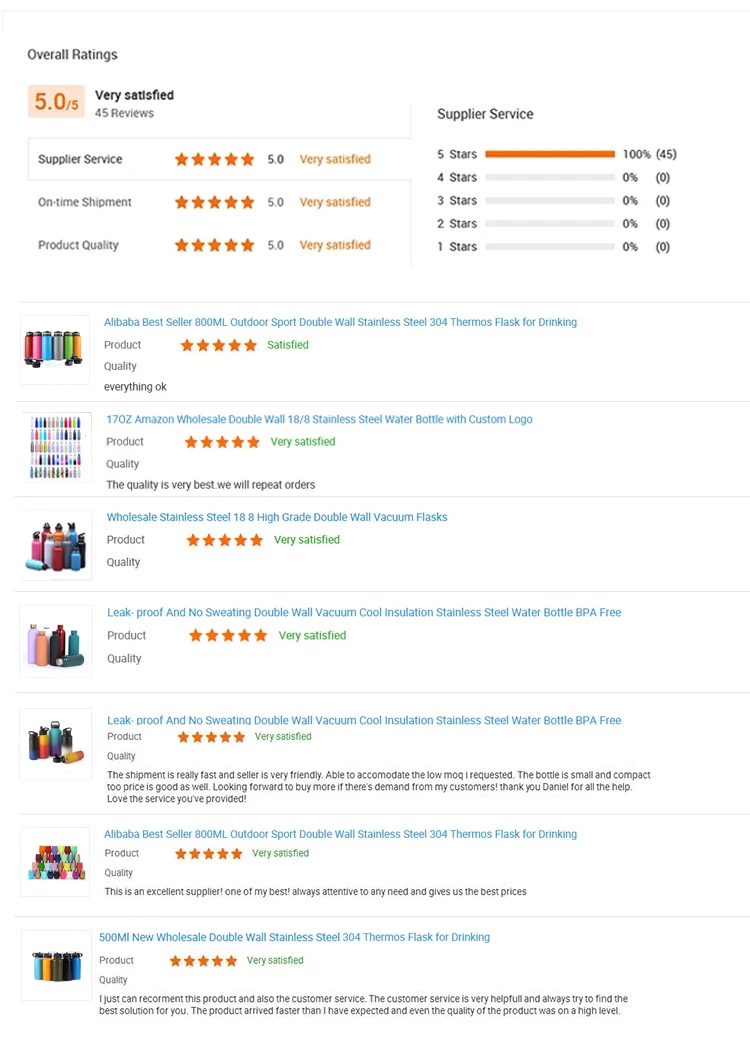750x1041 pixels.
Task: Open the 17OZ Amazon Wholesale water bottle link
Action: coord(319,419)
